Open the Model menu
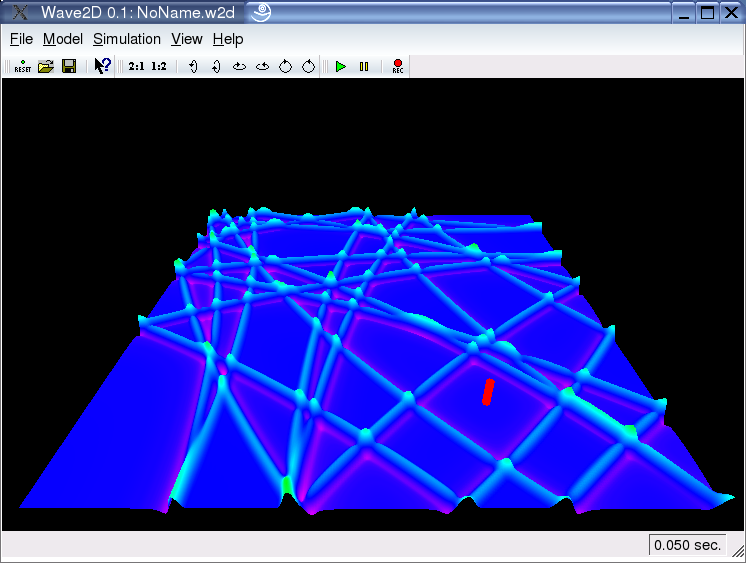The width and height of the screenshot is (746, 563). coord(62,39)
